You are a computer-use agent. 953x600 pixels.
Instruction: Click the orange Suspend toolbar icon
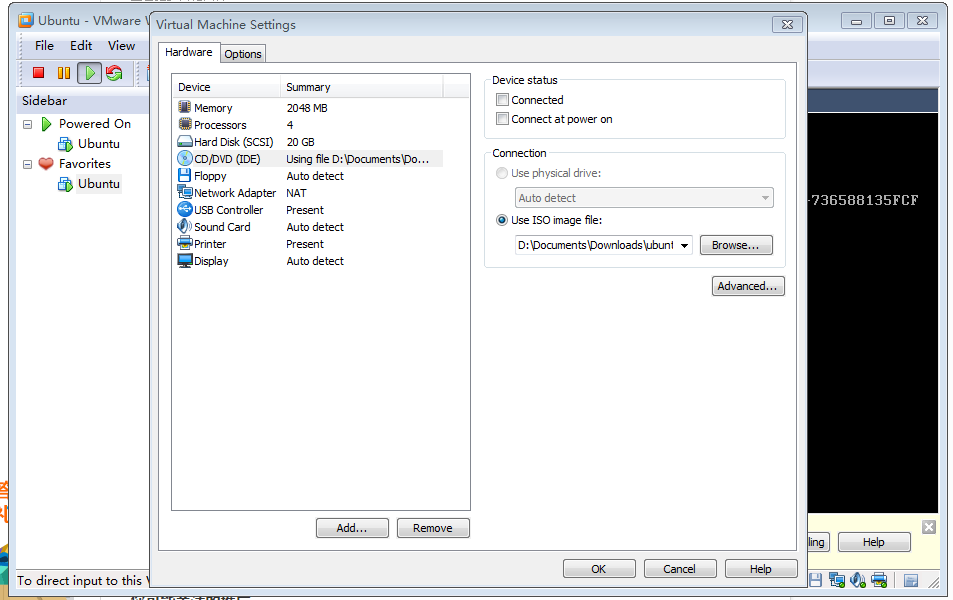pos(64,73)
